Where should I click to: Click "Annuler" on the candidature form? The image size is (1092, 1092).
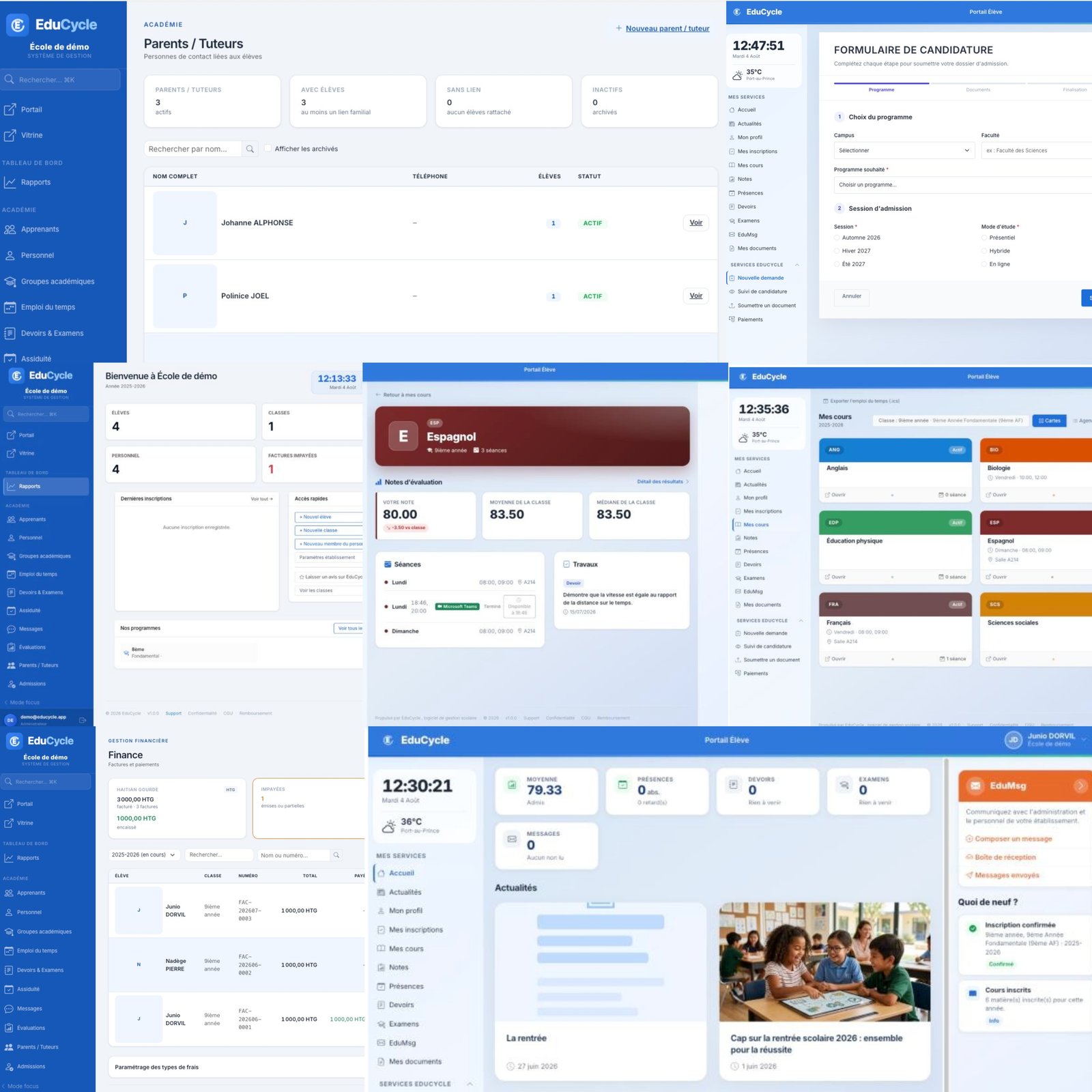click(851, 296)
